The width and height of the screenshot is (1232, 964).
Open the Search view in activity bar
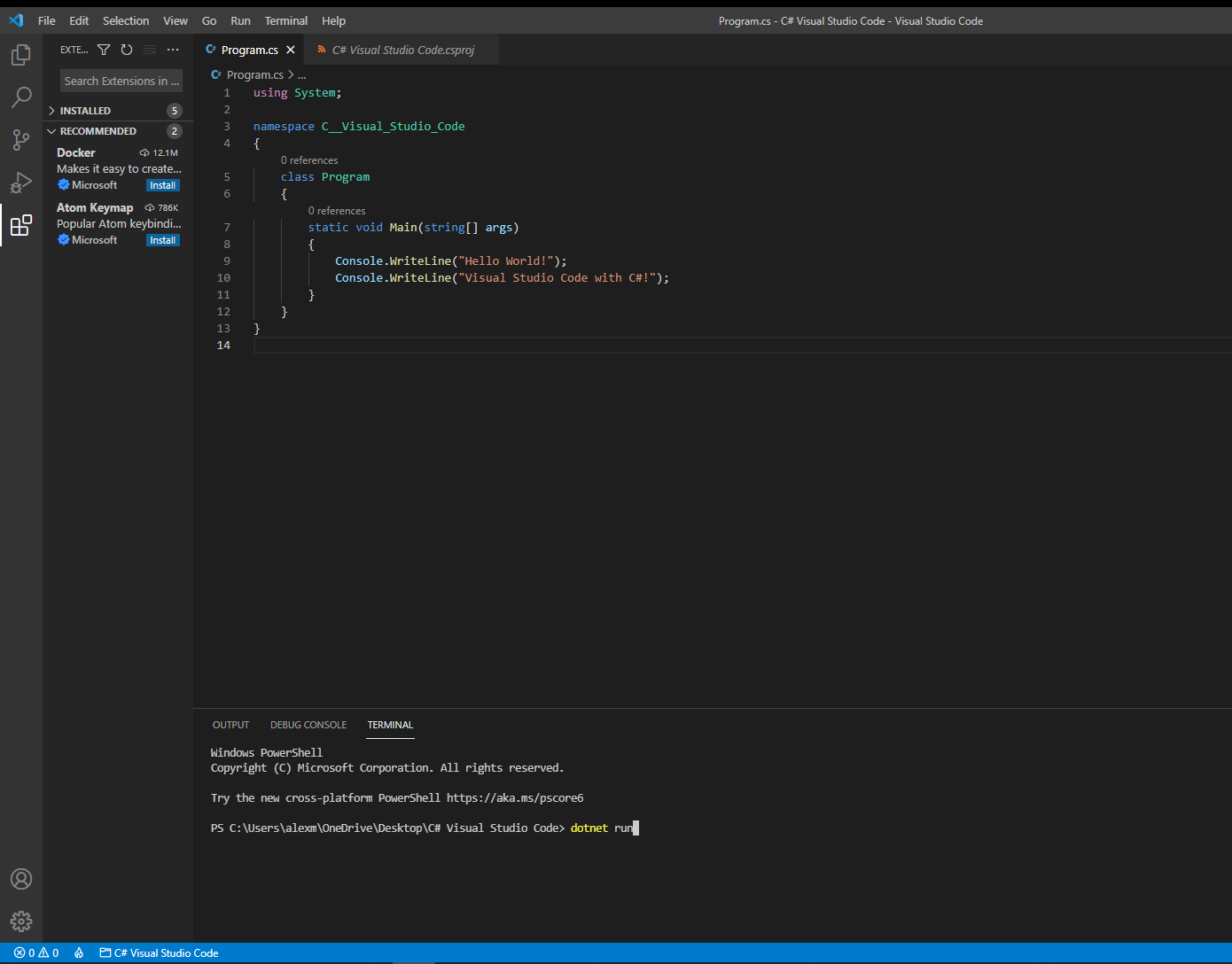(21, 97)
